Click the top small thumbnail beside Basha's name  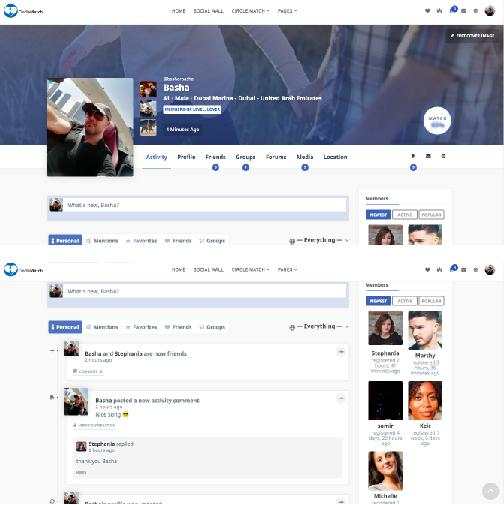pos(148,89)
